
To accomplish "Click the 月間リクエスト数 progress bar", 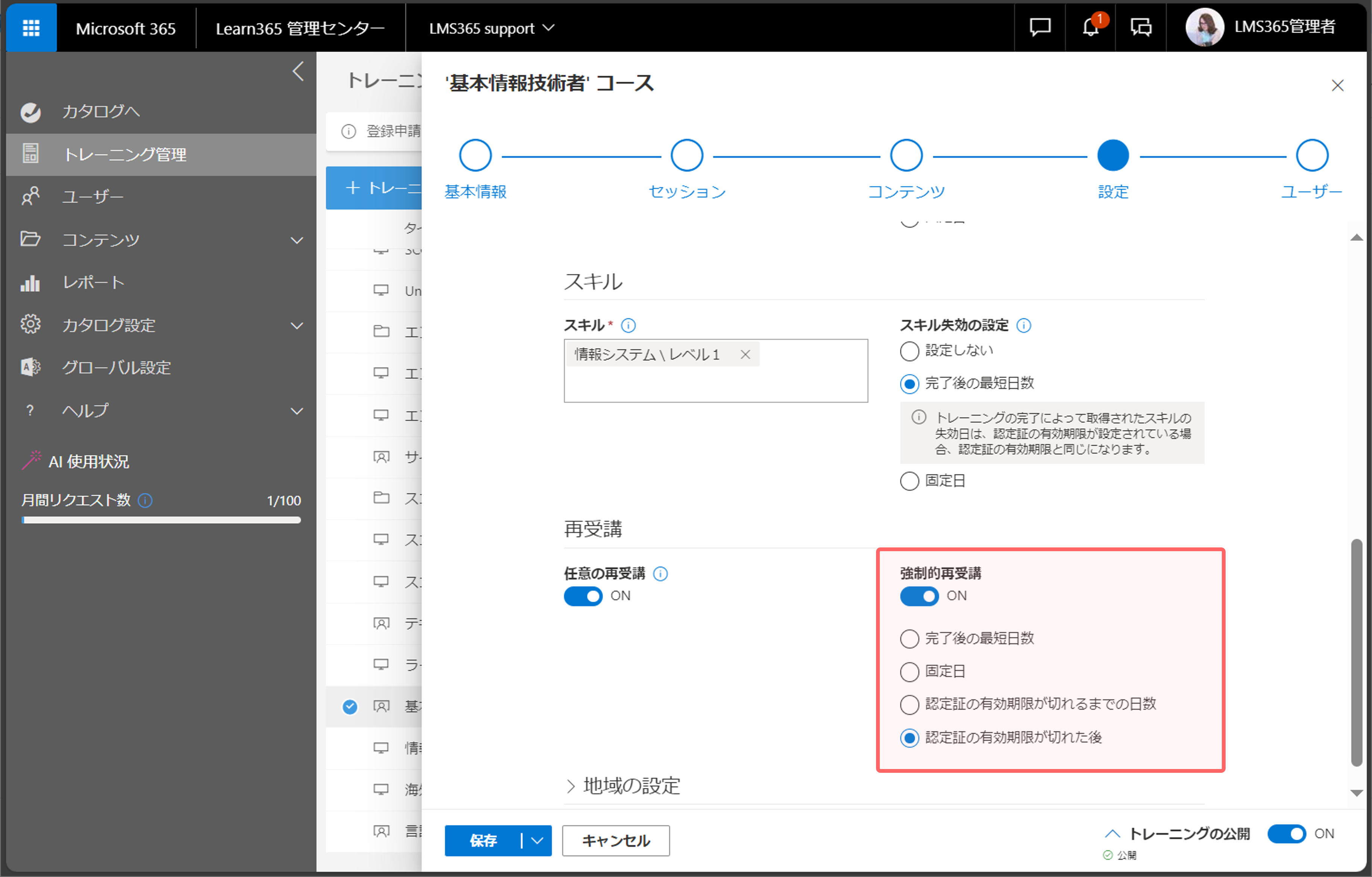I will tap(161, 520).
